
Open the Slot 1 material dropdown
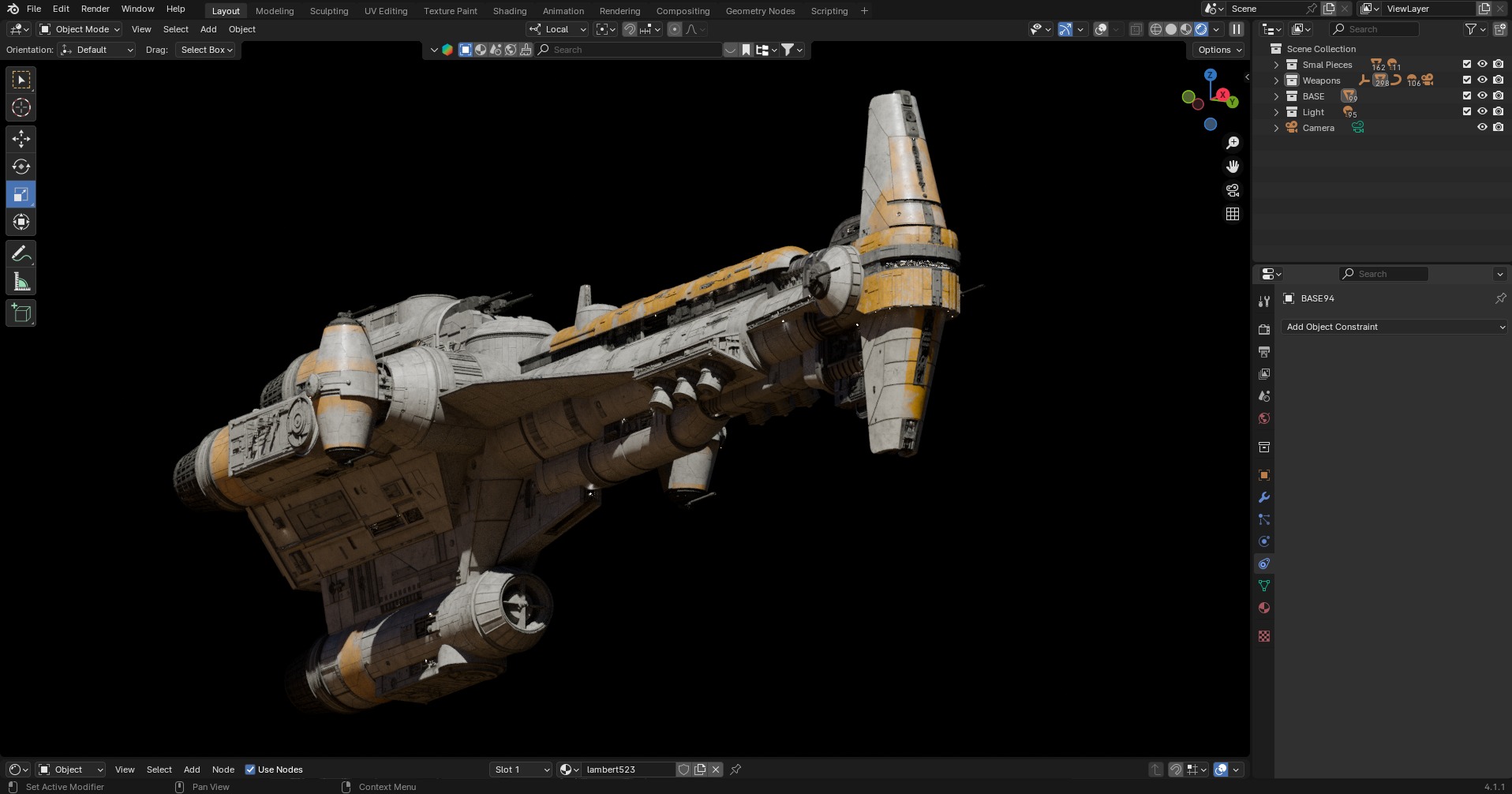coord(520,770)
